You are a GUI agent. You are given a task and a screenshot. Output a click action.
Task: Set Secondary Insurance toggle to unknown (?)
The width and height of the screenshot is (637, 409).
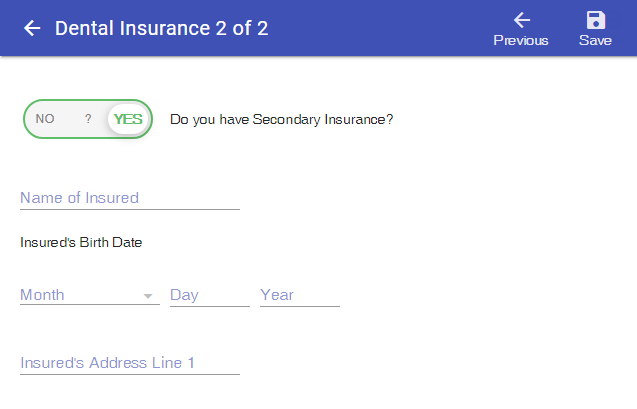click(88, 119)
